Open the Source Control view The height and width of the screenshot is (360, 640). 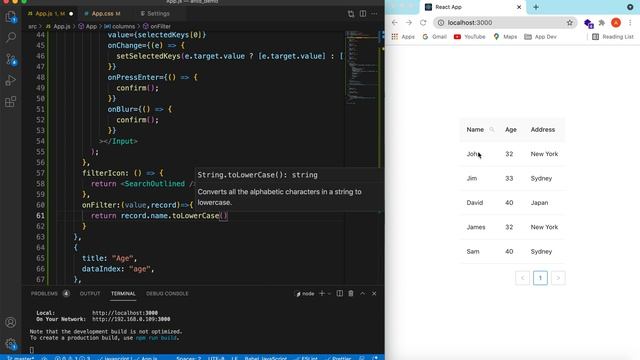pyautogui.click(x=11, y=60)
